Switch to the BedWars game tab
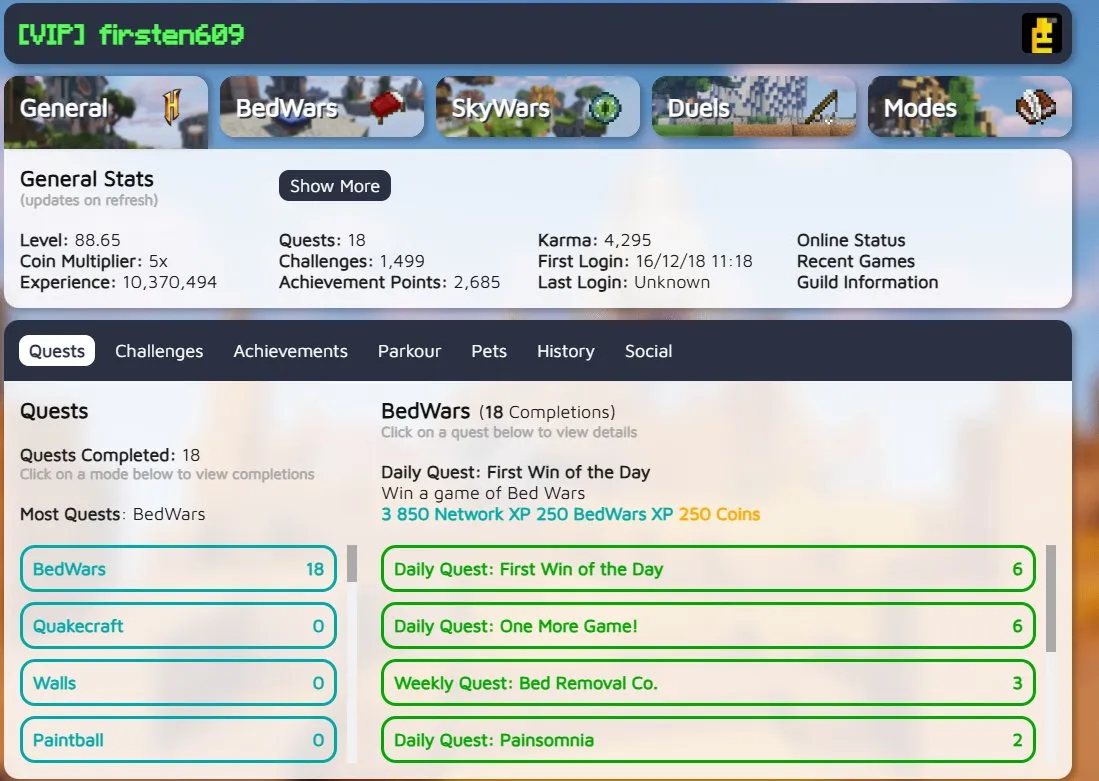 coord(322,107)
